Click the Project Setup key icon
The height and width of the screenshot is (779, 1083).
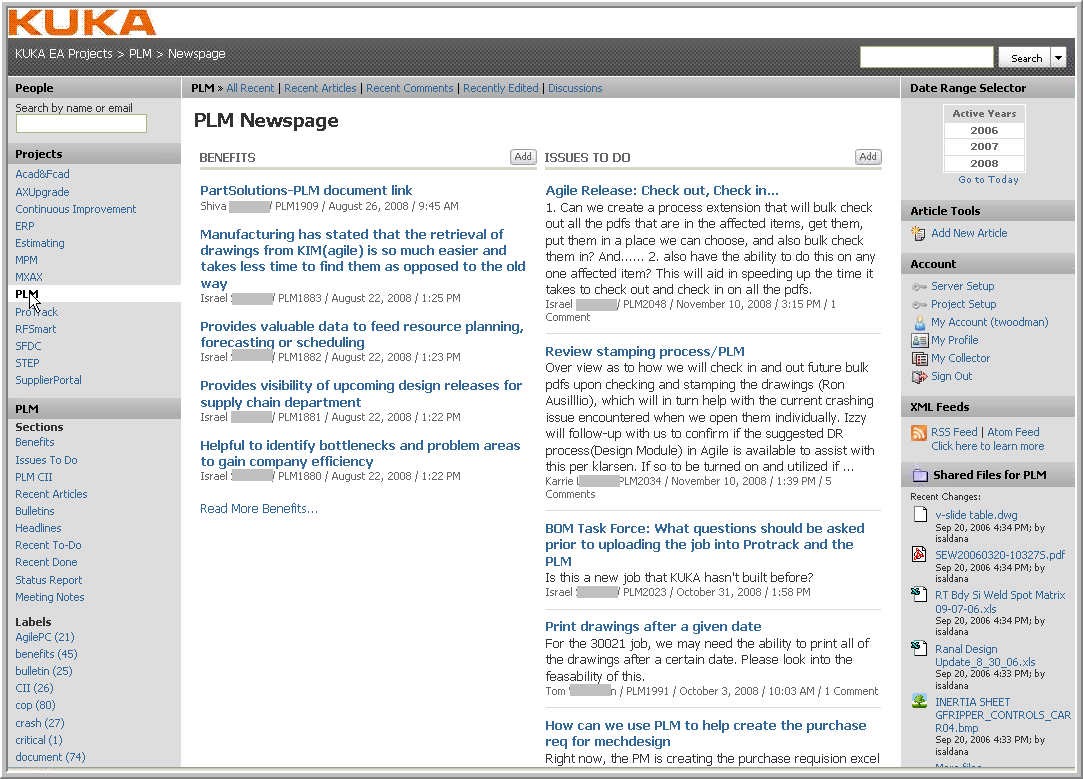918,304
